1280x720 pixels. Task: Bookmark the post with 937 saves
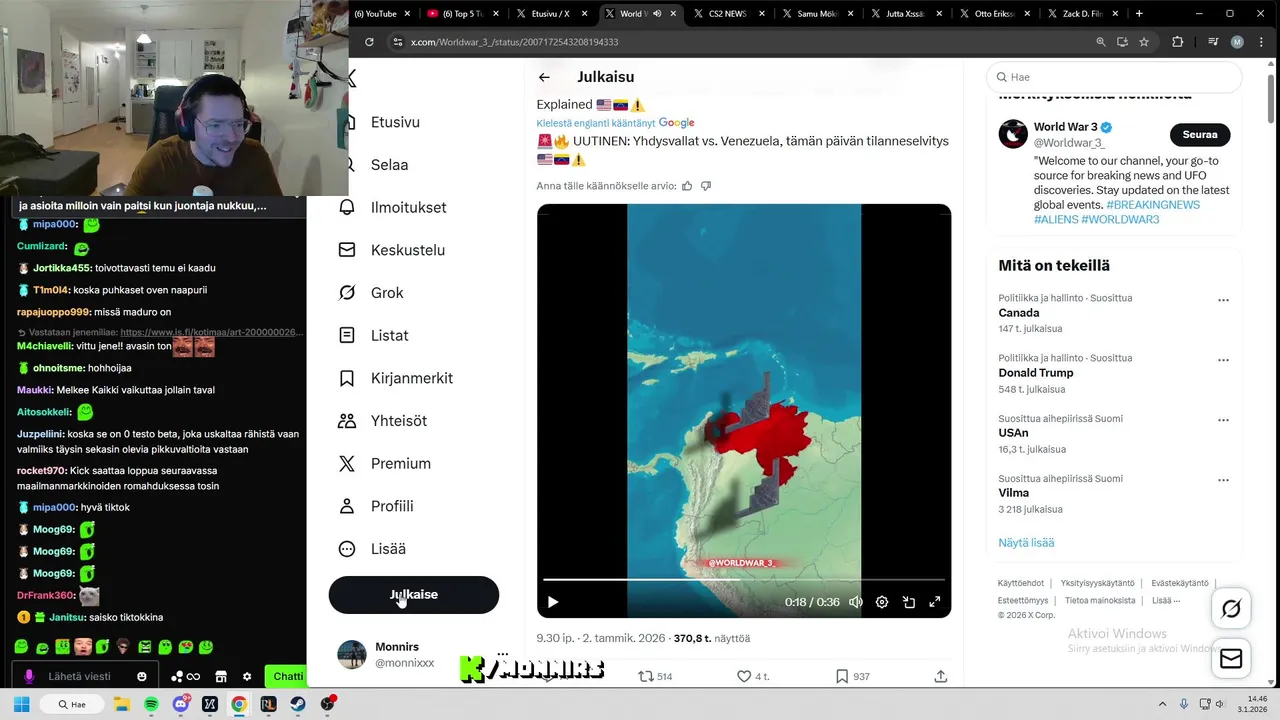coord(842,677)
